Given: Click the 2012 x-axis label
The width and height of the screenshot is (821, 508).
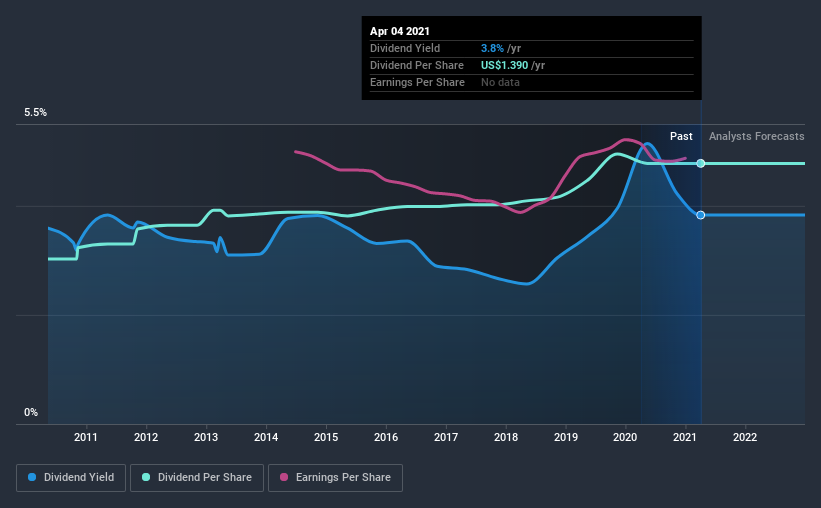Looking at the screenshot, I should coord(146,437).
